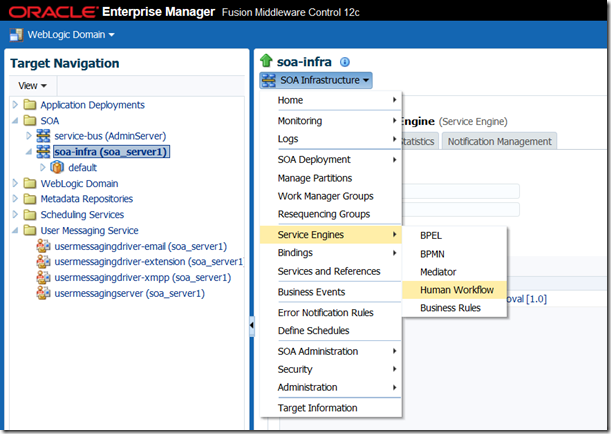The image size is (611, 434).
Task: Click the usermessagingserver icon in tree
Action: coord(43,294)
